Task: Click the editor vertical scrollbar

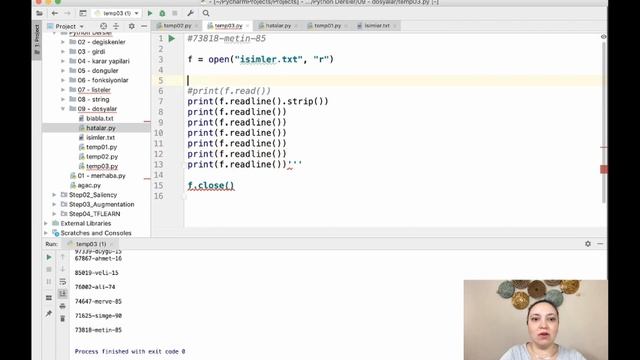Action: [604, 122]
